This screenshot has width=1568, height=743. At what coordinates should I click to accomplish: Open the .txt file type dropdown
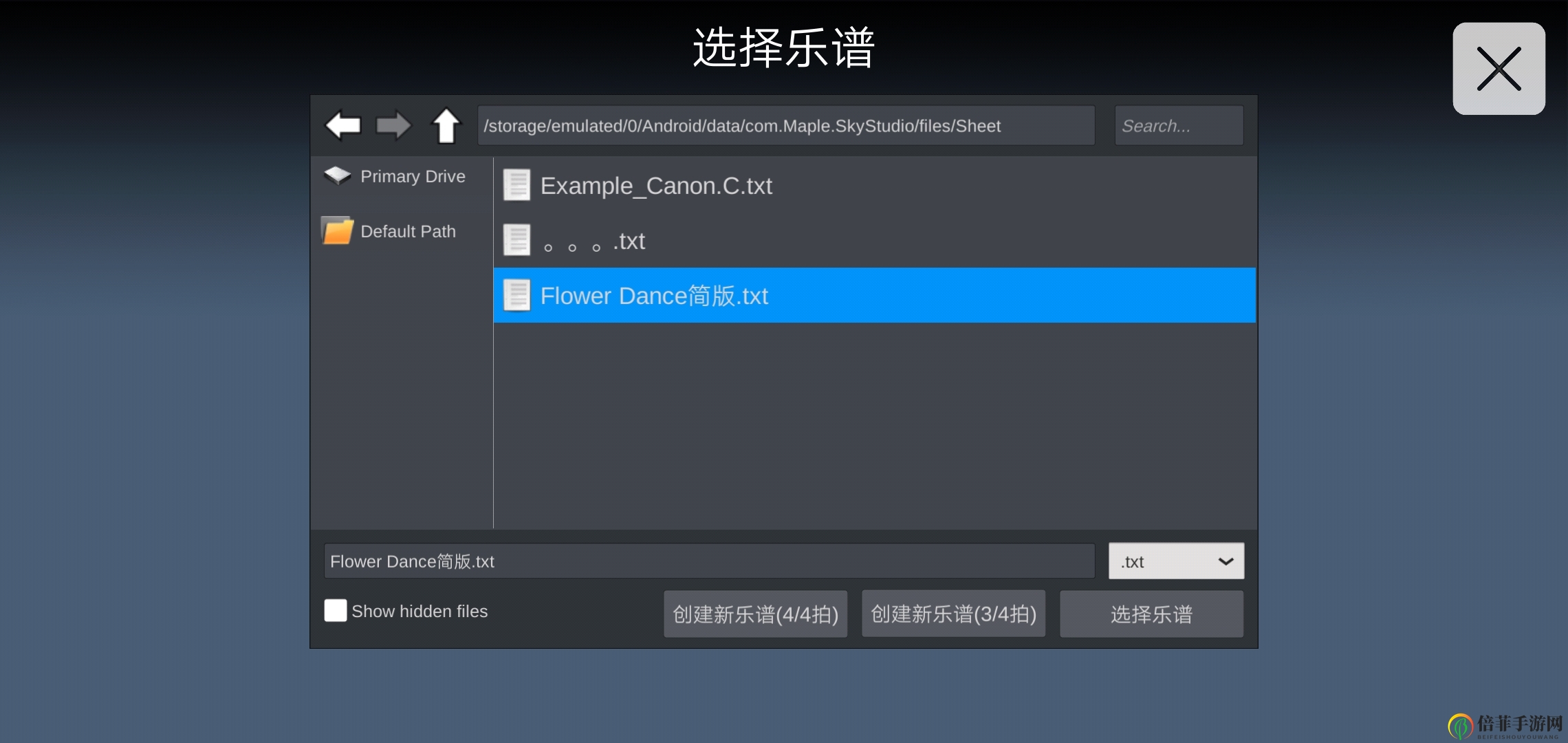pos(1176,561)
